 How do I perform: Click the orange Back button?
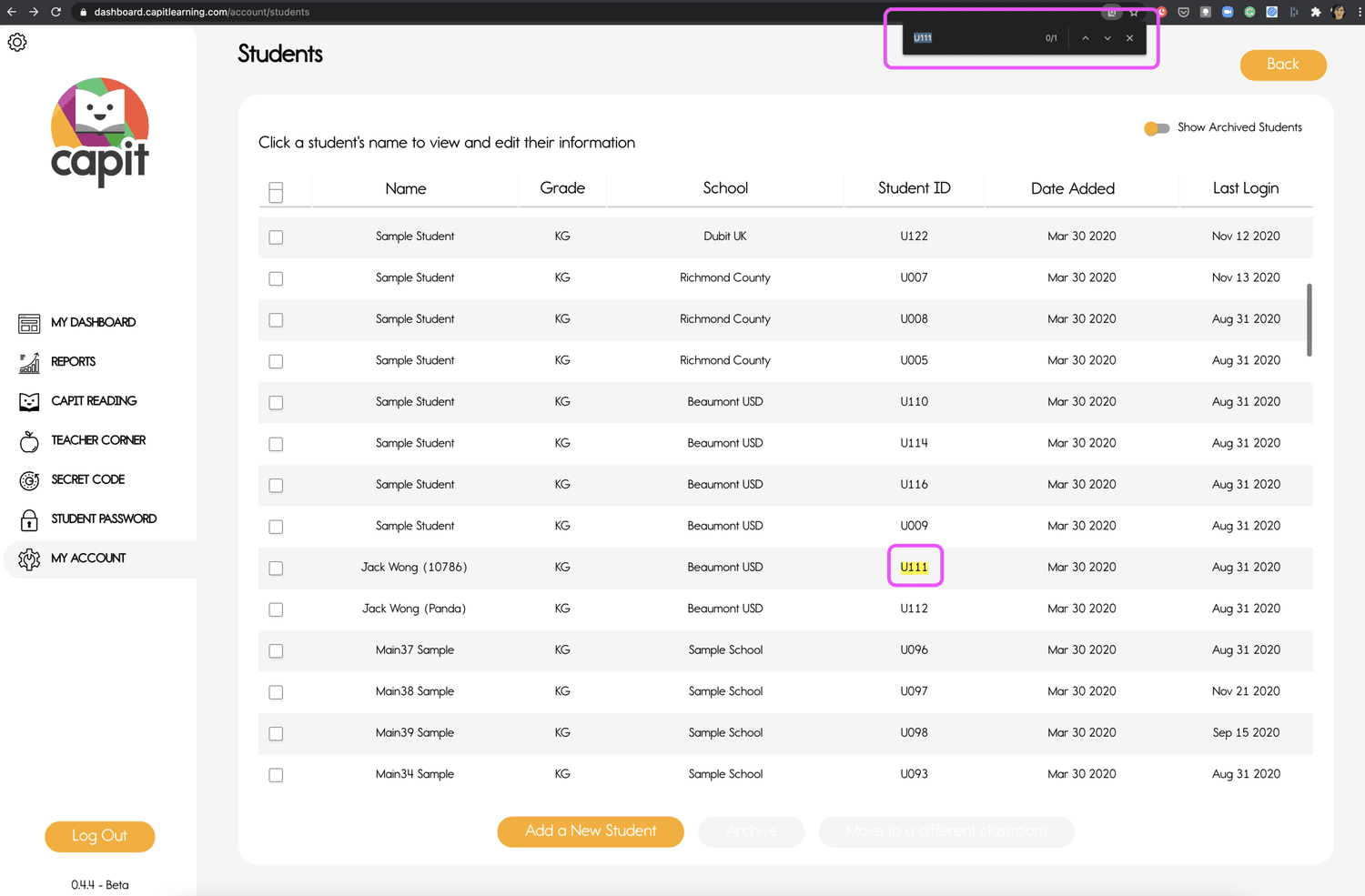pos(1283,65)
